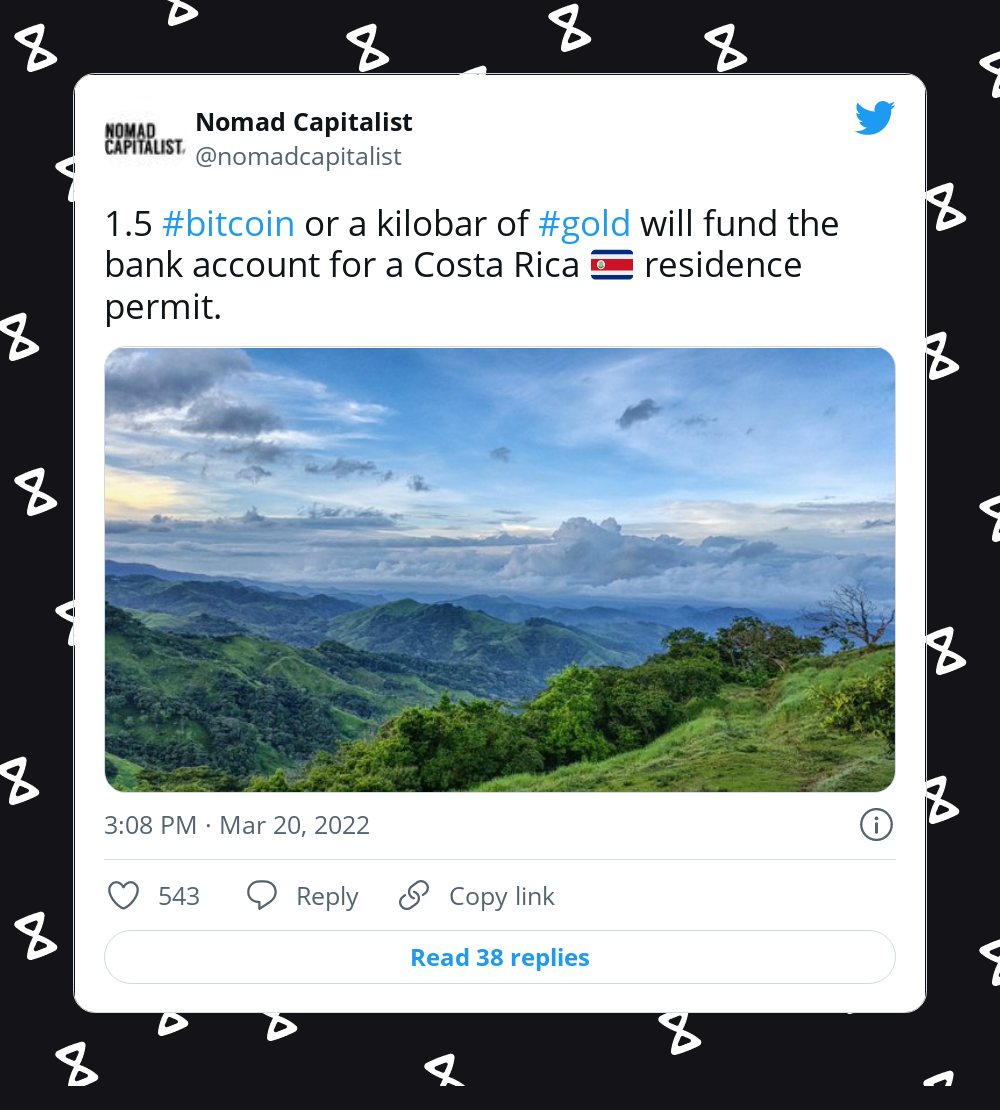Select the heart outline beside the 543 count
Screen dimensions: 1000x1110
123,896
